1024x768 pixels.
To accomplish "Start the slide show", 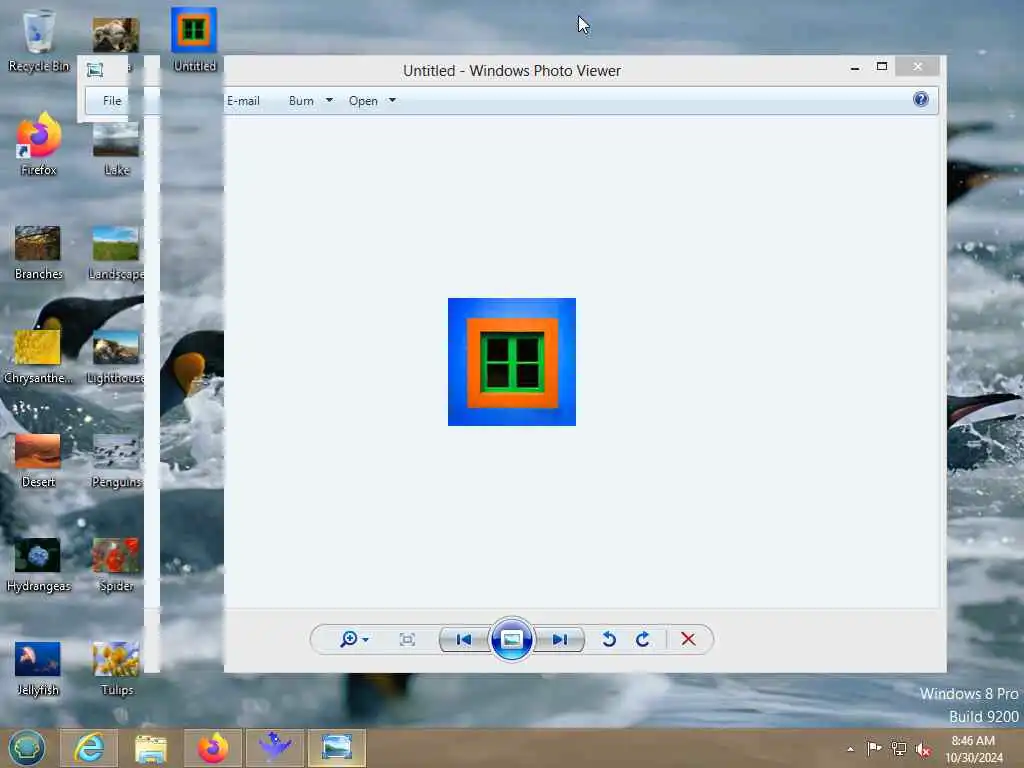I will [511, 639].
